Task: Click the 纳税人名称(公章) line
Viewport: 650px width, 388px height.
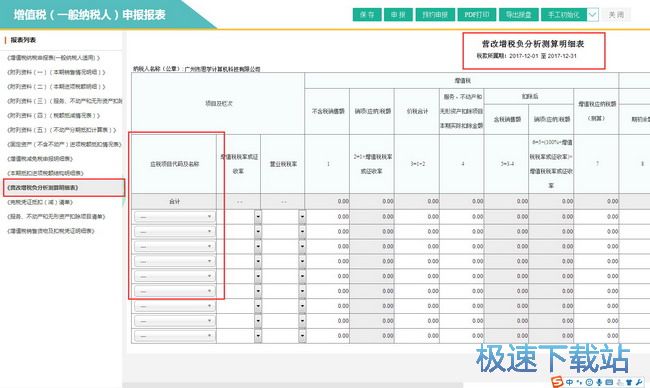Action: [196, 69]
